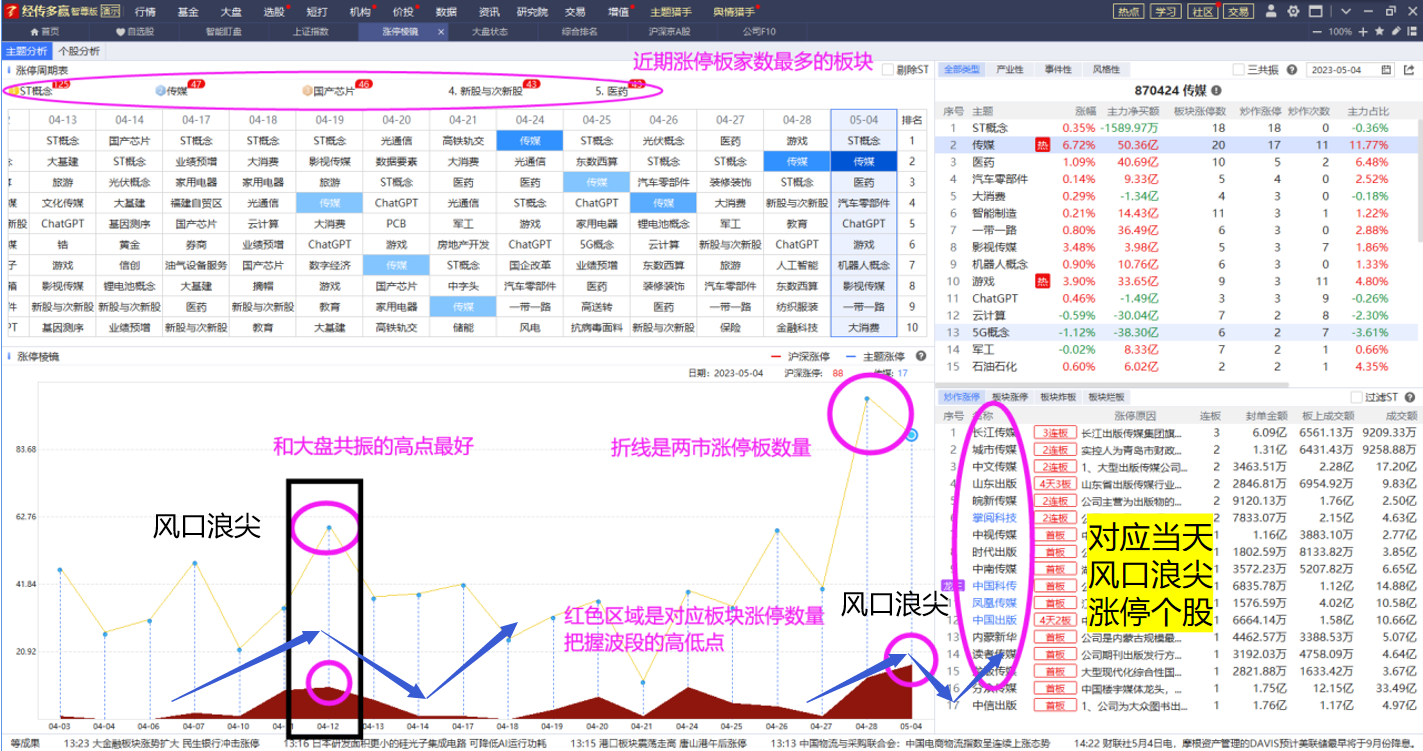The height and width of the screenshot is (751, 1423).
Task: Open the 主题猎手 menu
Action: pyautogui.click(x=670, y=12)
